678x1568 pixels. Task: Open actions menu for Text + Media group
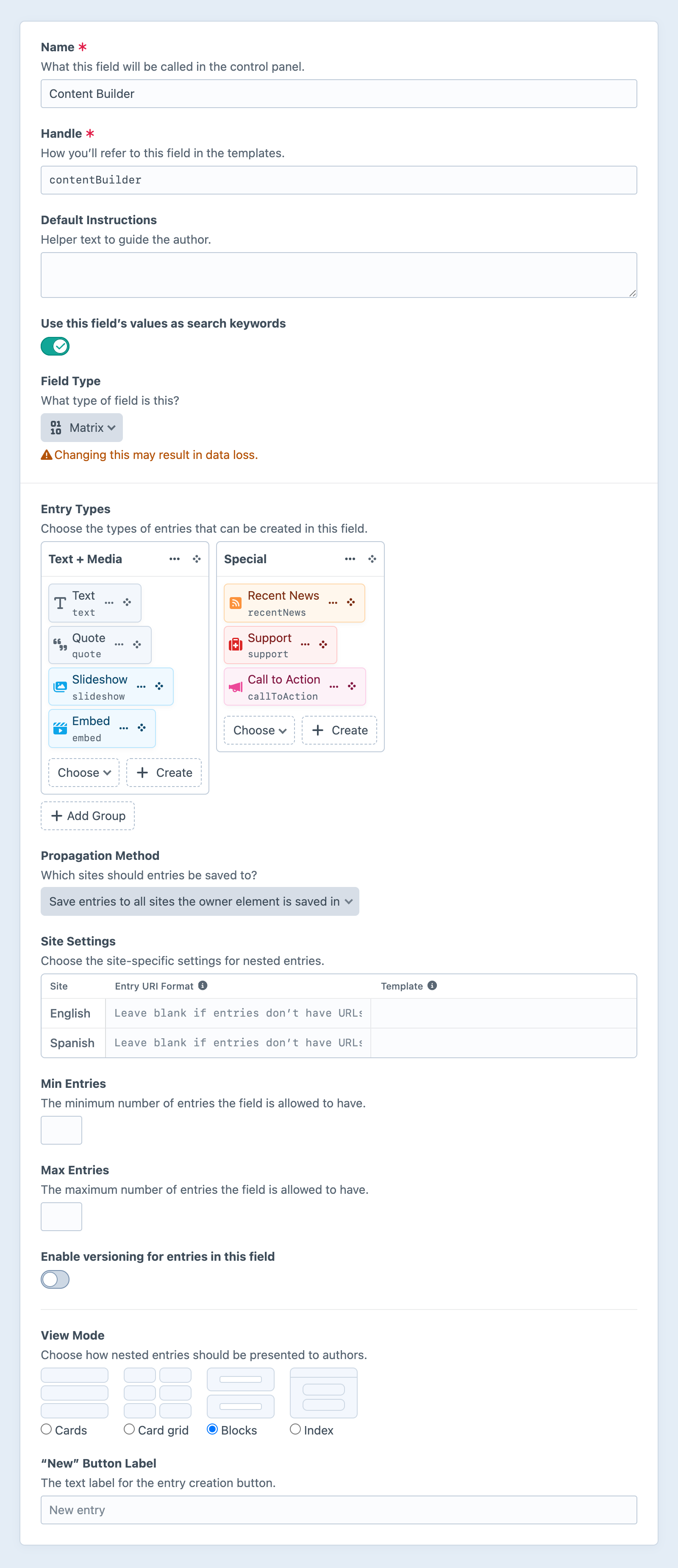[x=175, y=559]
